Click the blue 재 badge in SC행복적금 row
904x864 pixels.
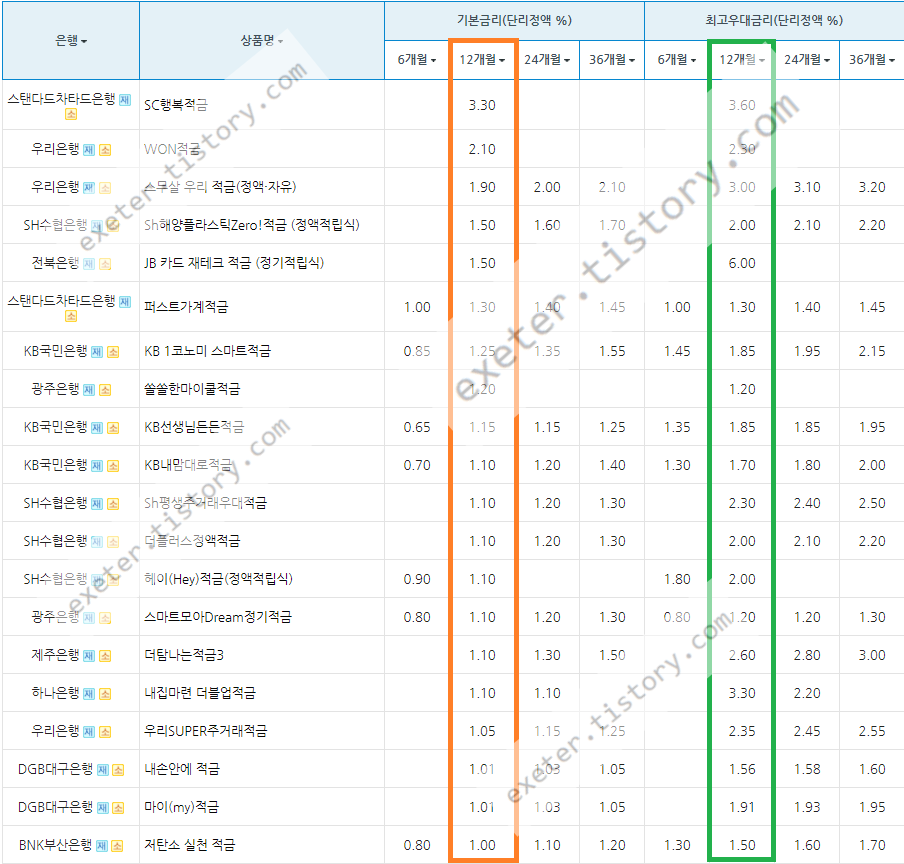tap(125, 100)
